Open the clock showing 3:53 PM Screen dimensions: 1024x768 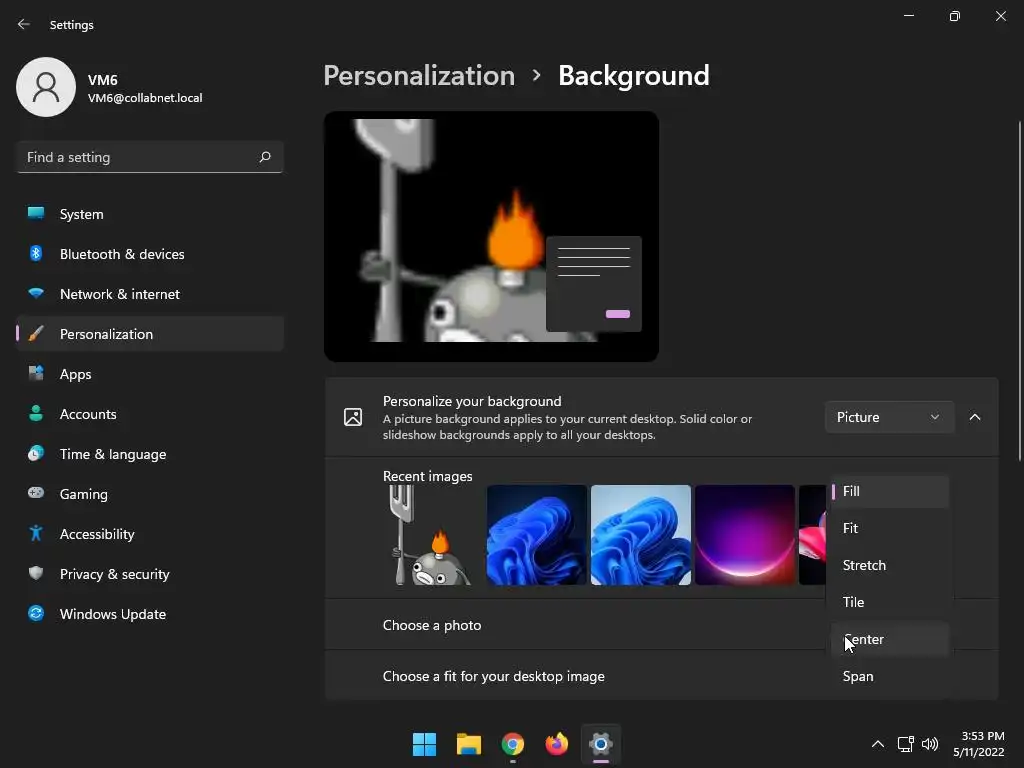(978, 744)
